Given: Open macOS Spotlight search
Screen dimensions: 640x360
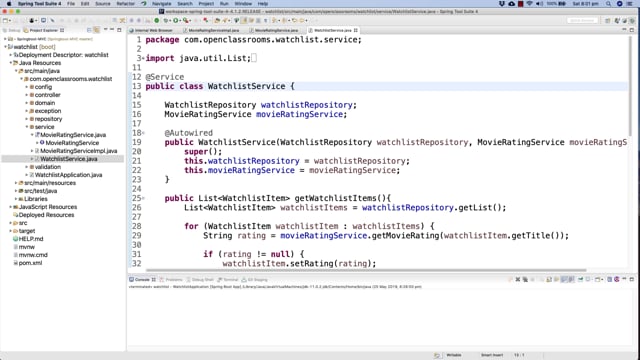Looking at the screenshot, I should pyautogui.click(x=609, y=4).
